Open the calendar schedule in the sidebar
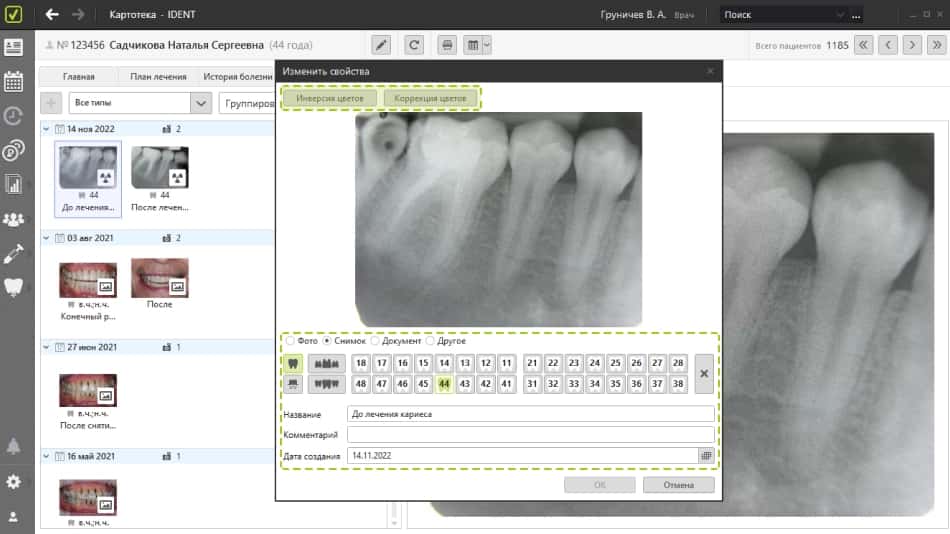Viewport: 950px width, 534px height. click(14, 82)
